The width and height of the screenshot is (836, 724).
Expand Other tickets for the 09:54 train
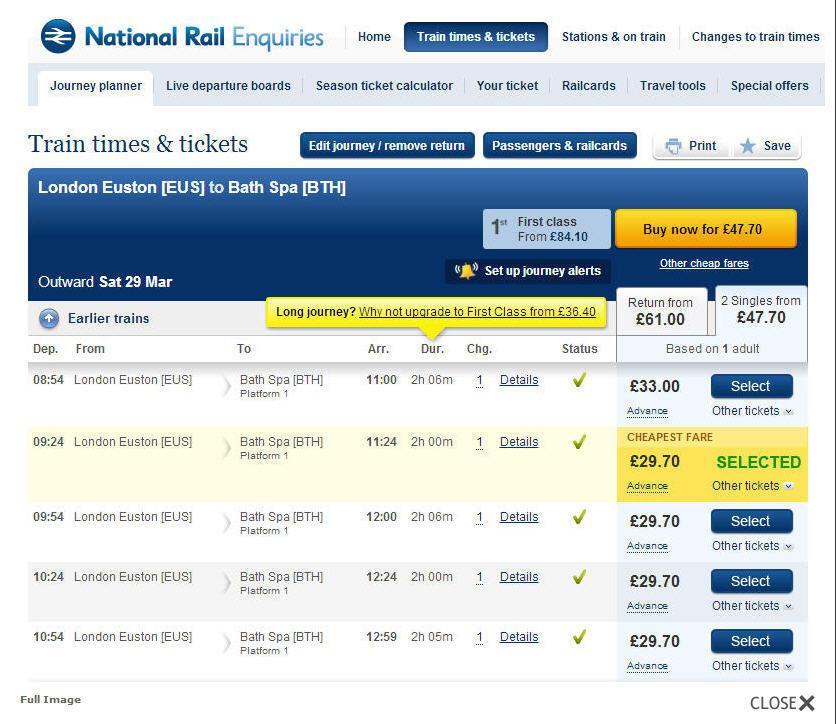(x=752, y=546)
